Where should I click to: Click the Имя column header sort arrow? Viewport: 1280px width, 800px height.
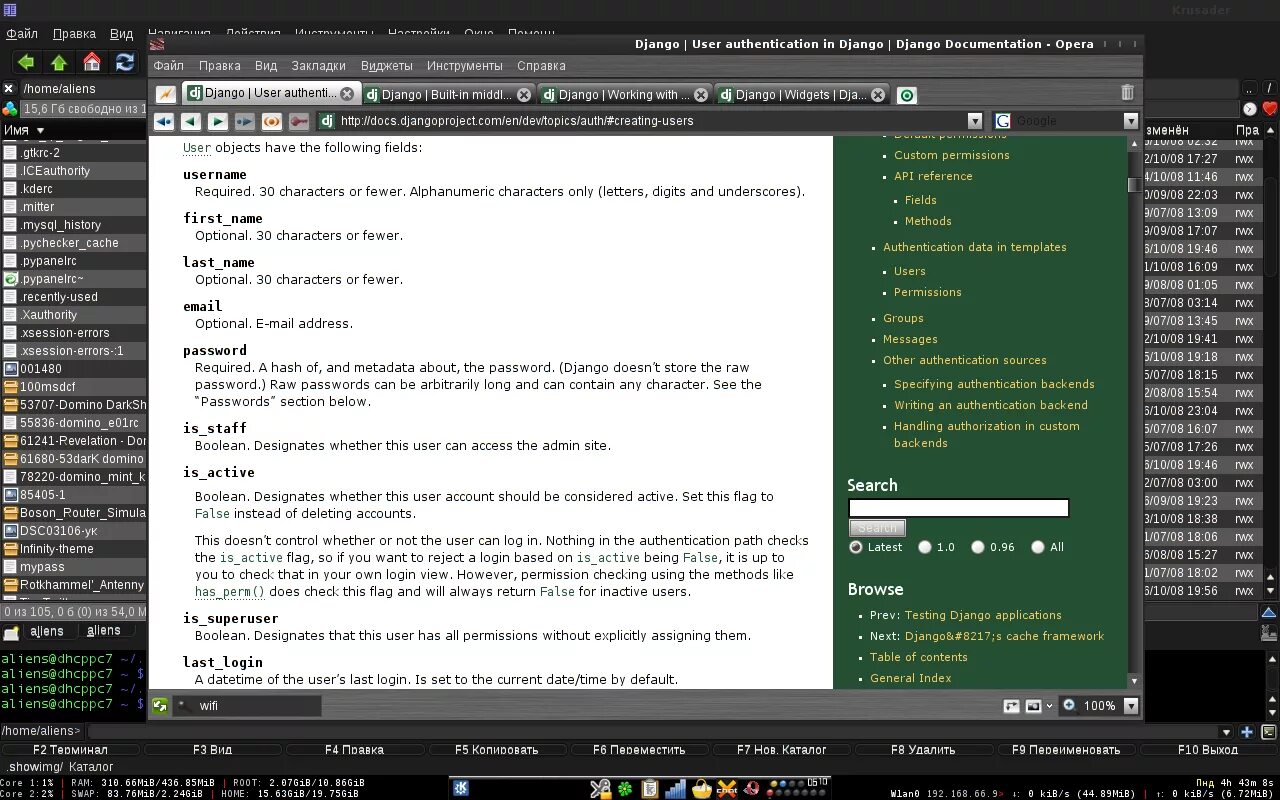[41, 131]
